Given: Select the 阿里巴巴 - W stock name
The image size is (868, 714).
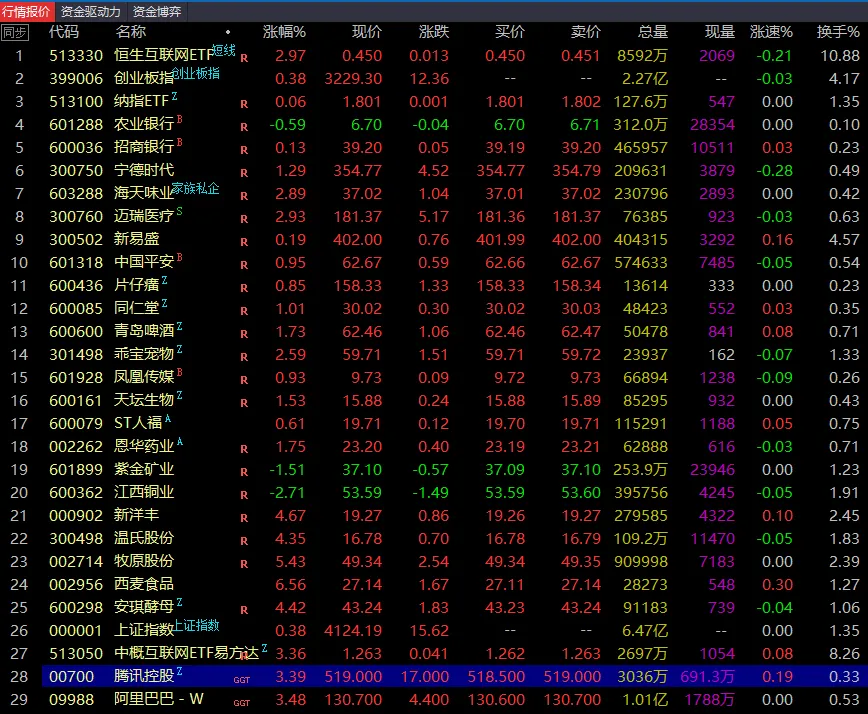Looking at the screenshot, I should tap(159, 699).
